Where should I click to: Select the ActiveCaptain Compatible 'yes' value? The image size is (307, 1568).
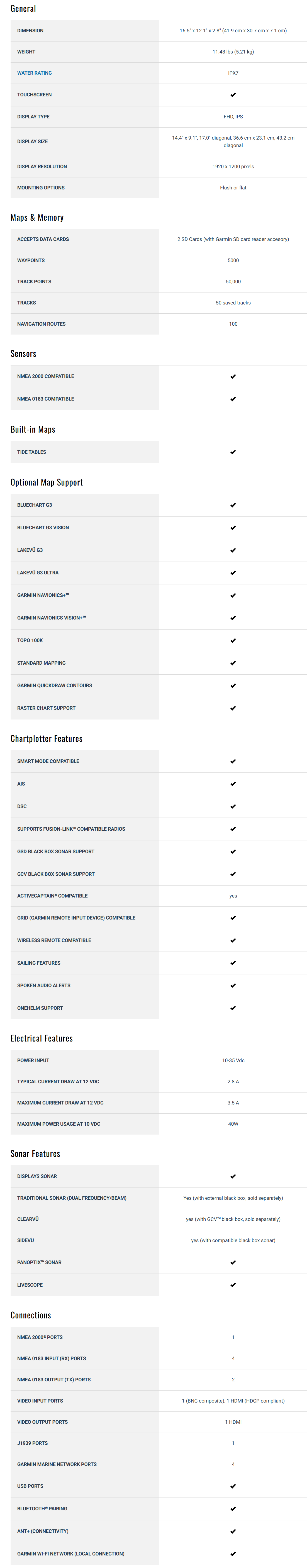pyautogui.click(x=233, y=896)
